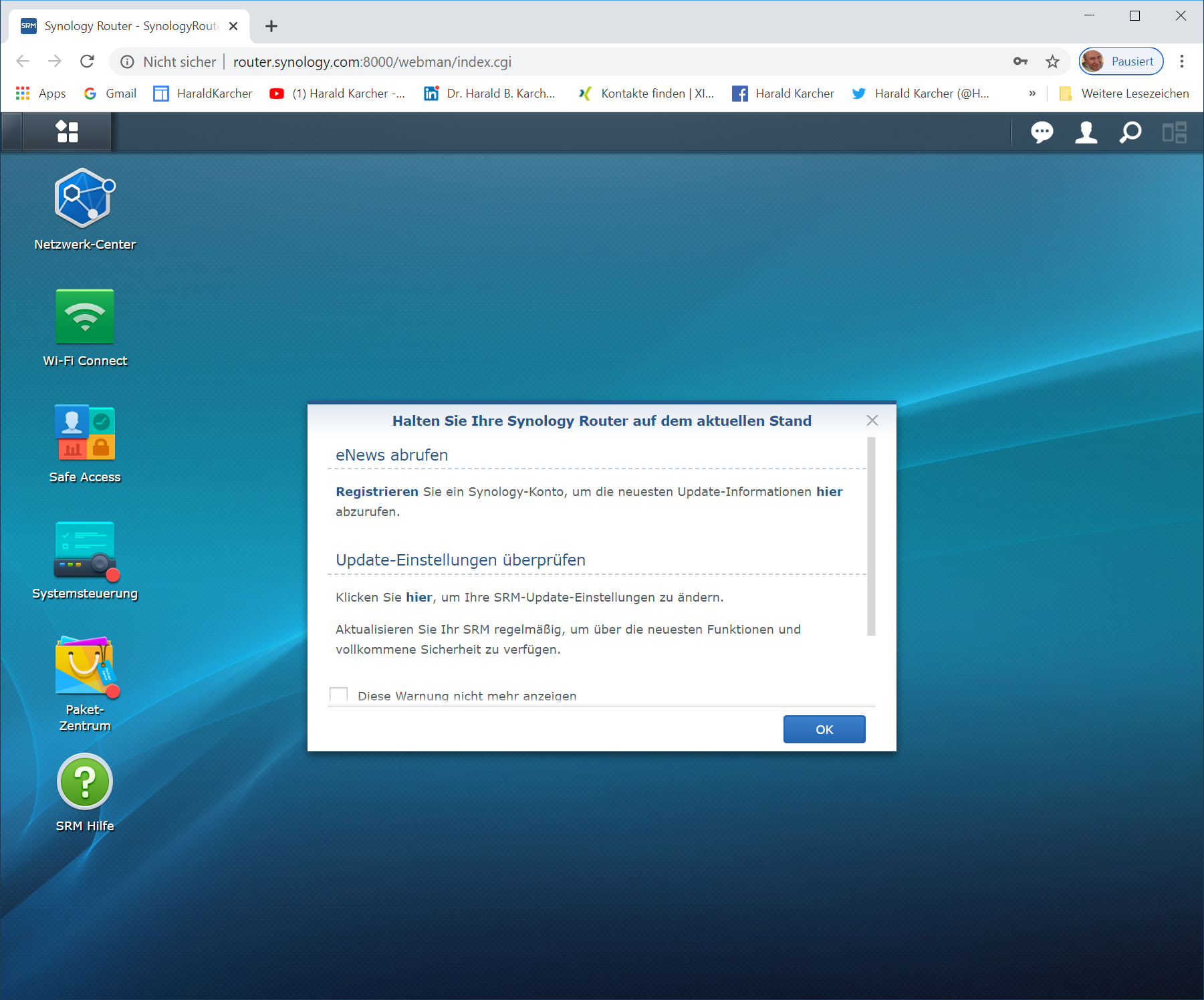This screenshot has height=1000, width=1204.
Task: Close the update notice dialog
Action: click(872, 420)
